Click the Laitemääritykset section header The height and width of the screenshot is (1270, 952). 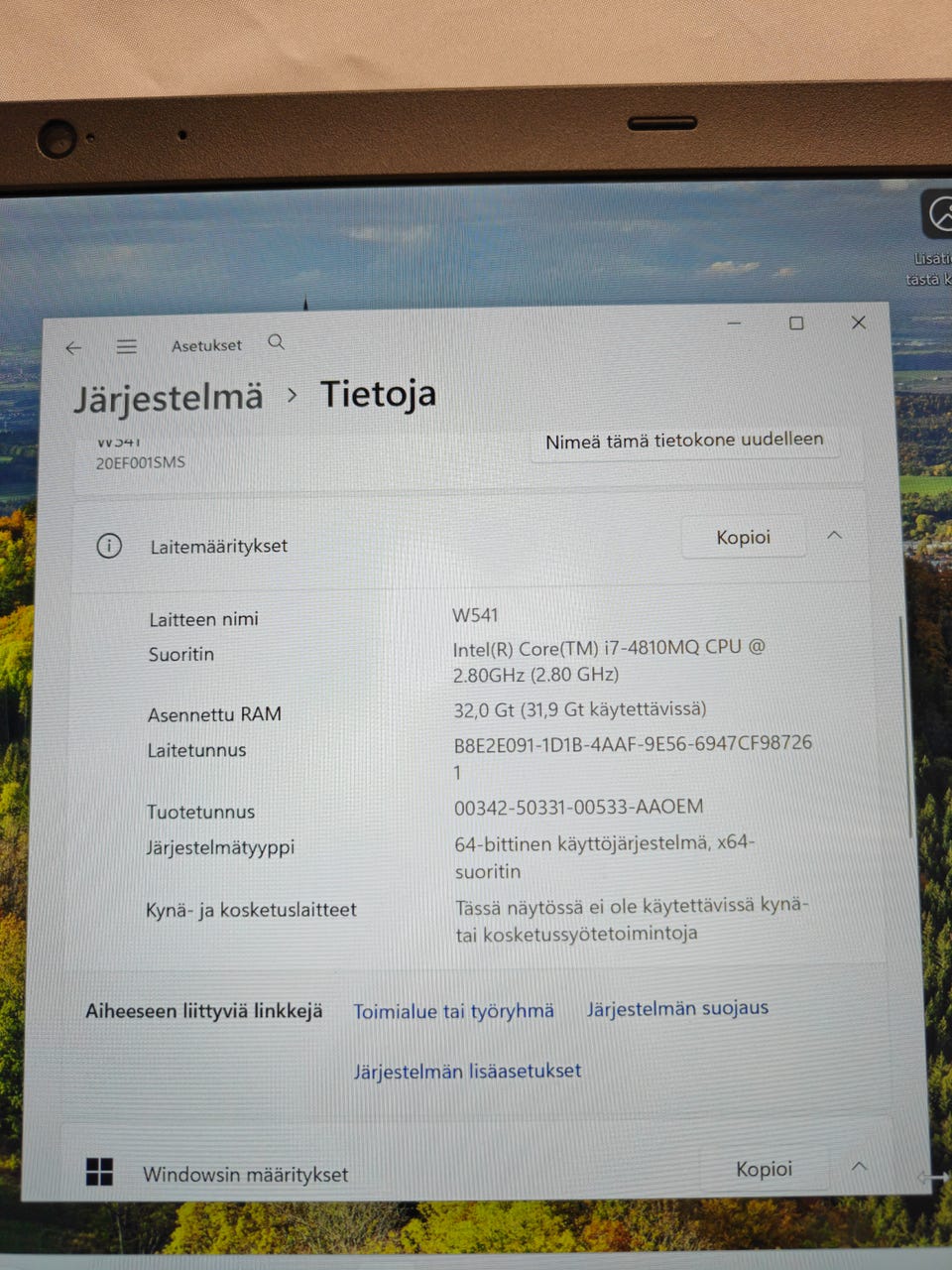tap(468, 543)
